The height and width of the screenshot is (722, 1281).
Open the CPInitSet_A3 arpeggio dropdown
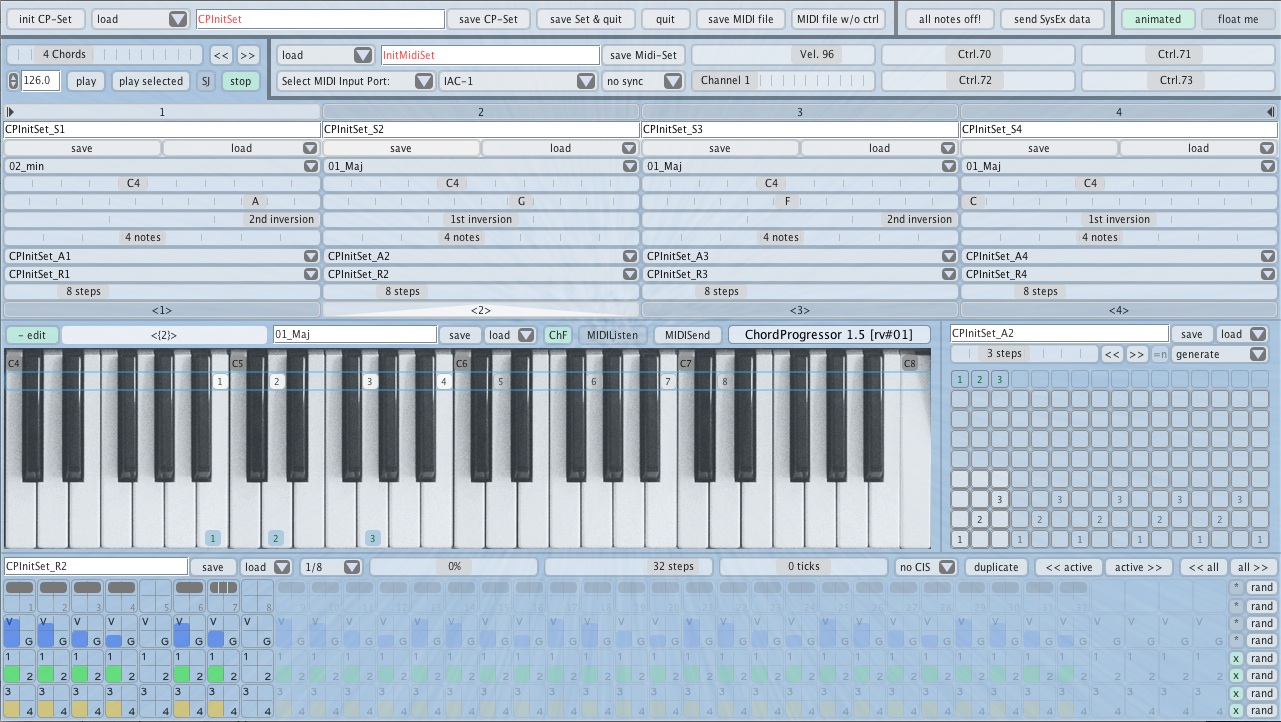click(800, 256)
